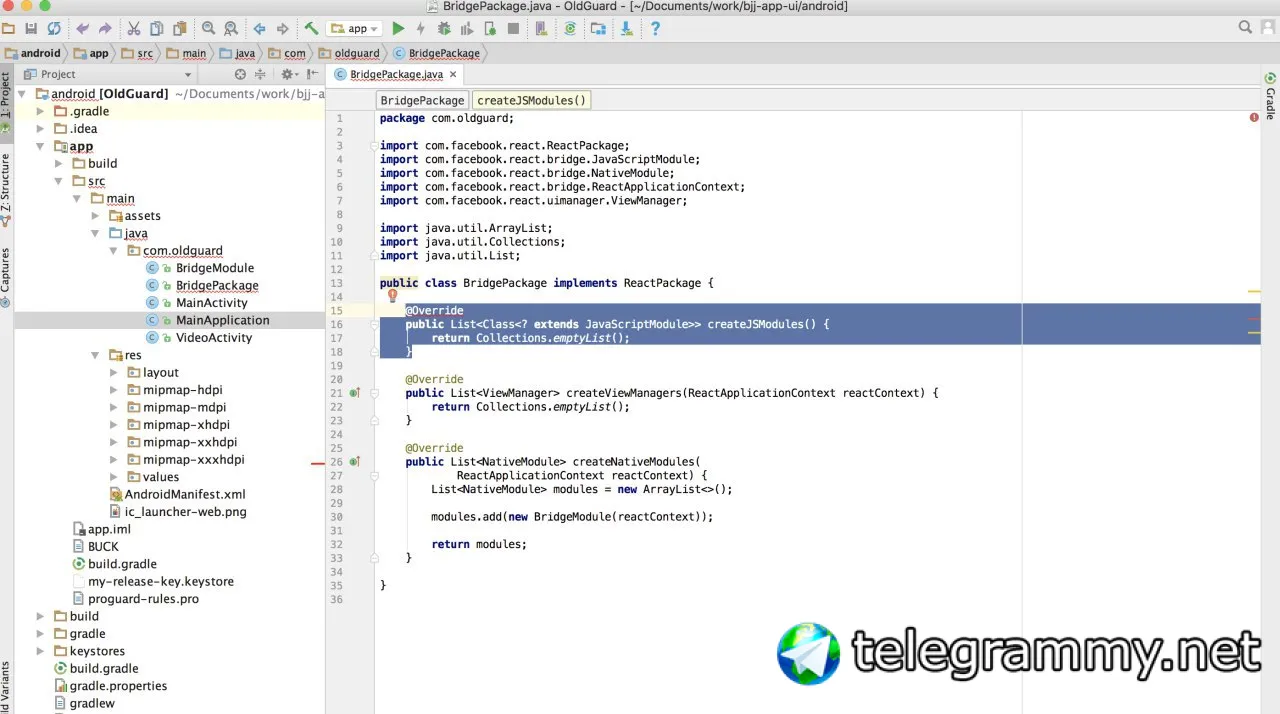Run the app with green play button
Viewport: 1280px width, 714px height.
(x=398, y=29)
